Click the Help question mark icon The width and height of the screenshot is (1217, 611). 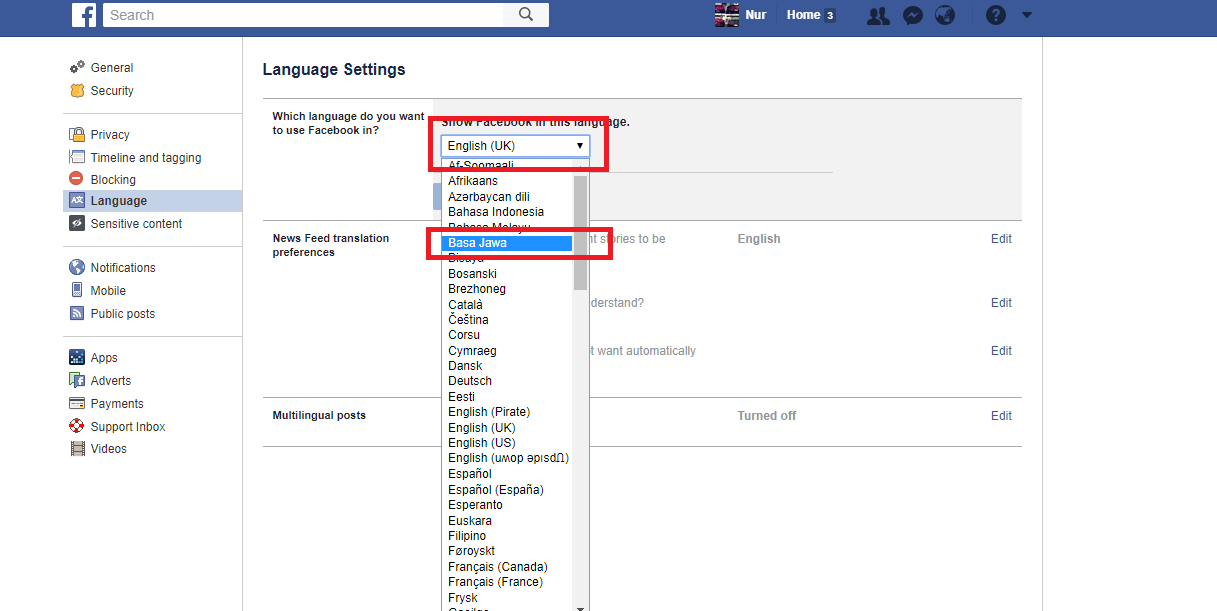point(995,15)
